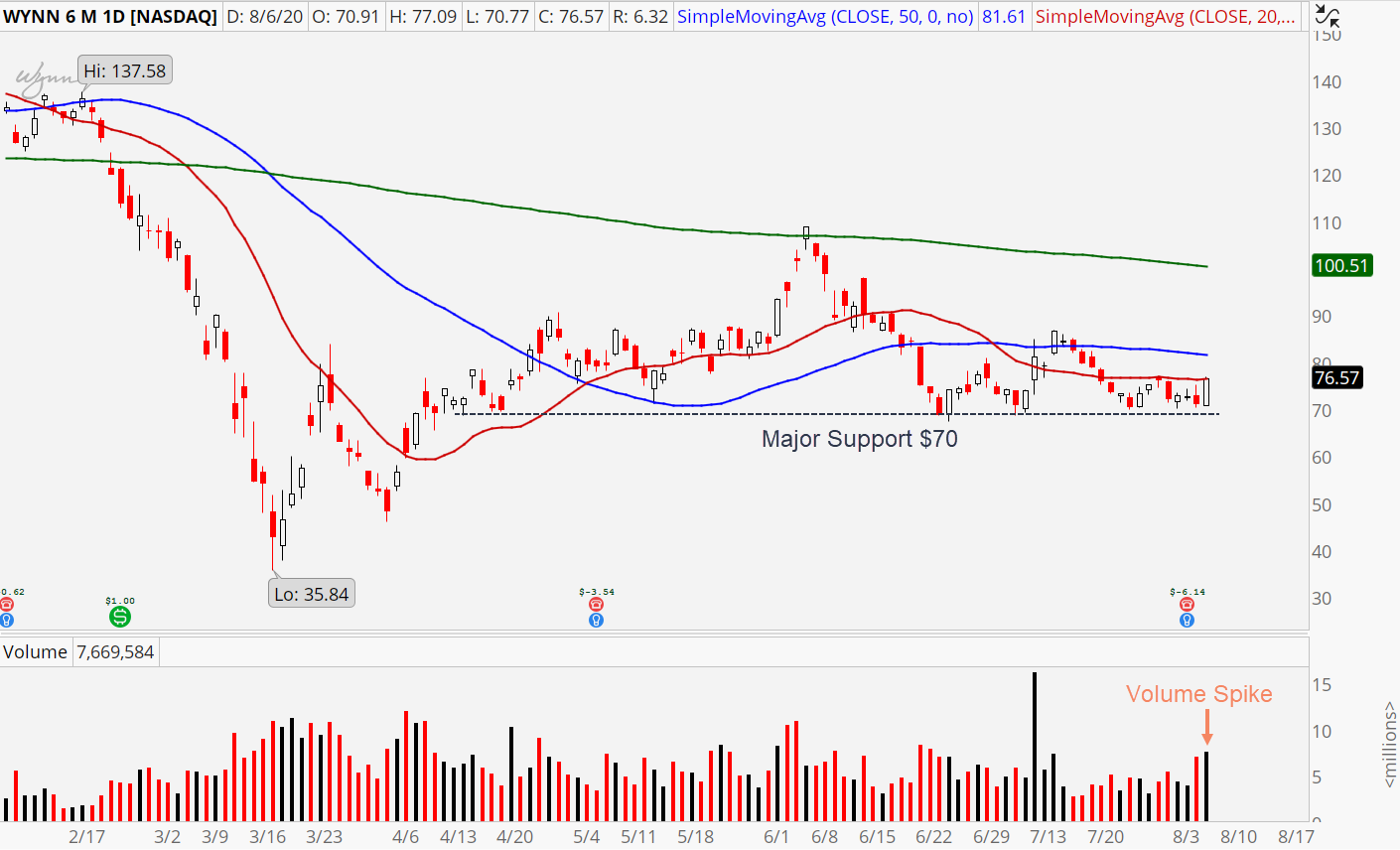
Task: Click the green dividend dollar icon
Action: click(x=120, y=617)
